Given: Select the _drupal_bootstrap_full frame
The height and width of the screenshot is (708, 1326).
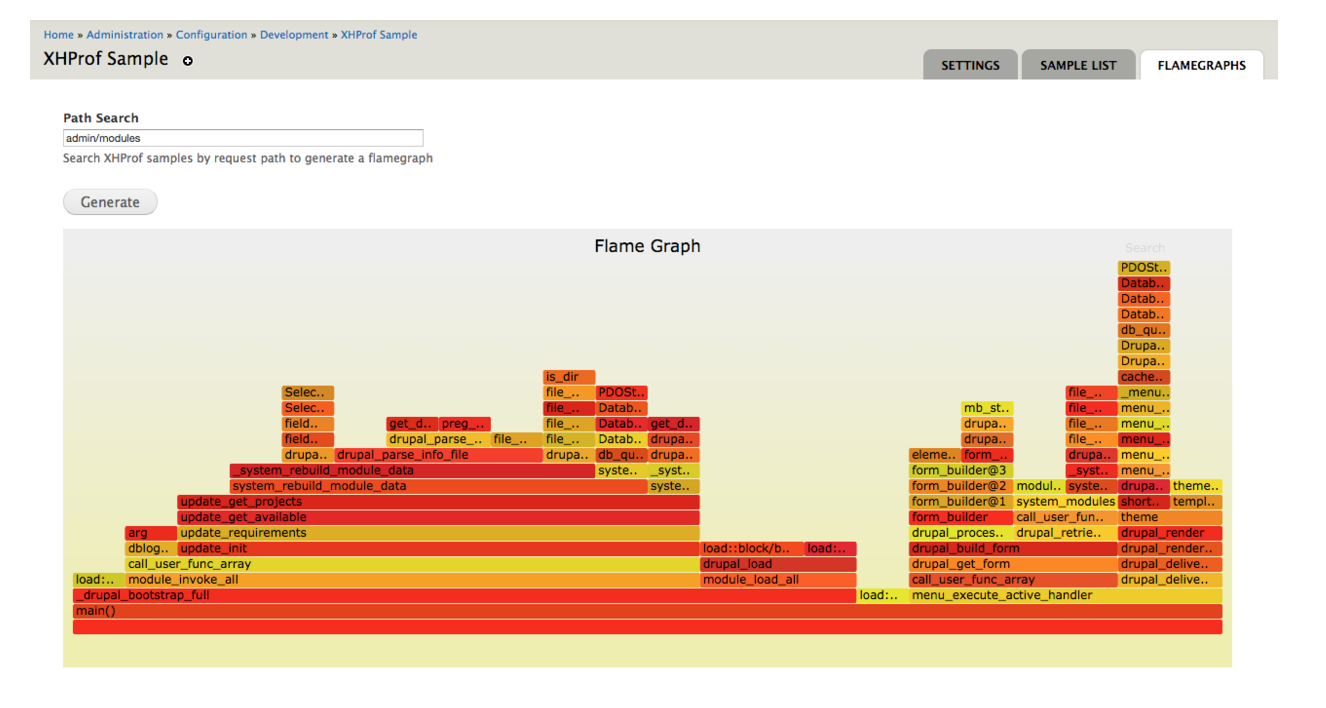Looking at the screenshot, I should (464, 595).
